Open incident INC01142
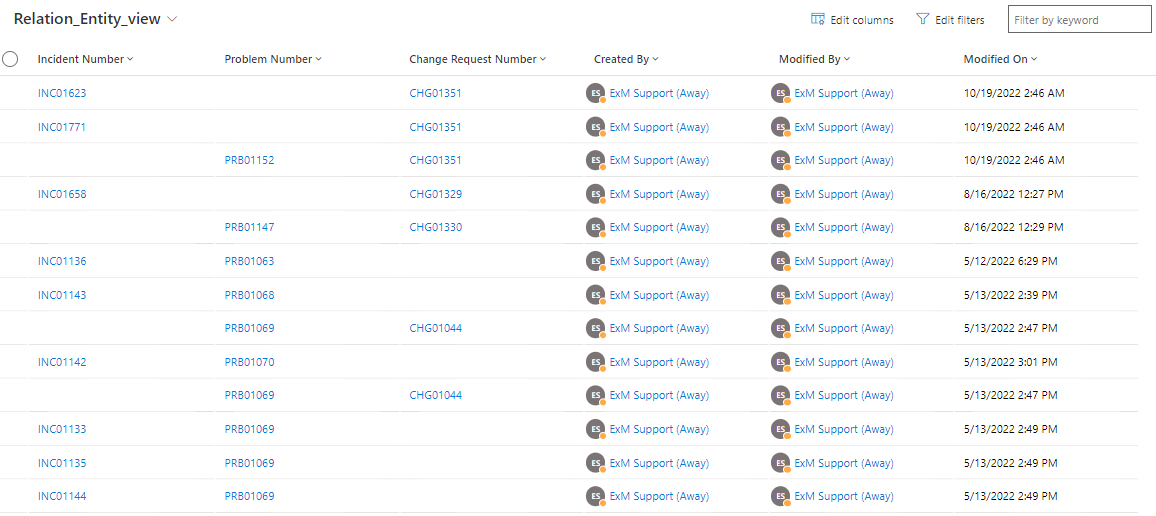This screenshot has height=516, width=1156. (62, 362)
